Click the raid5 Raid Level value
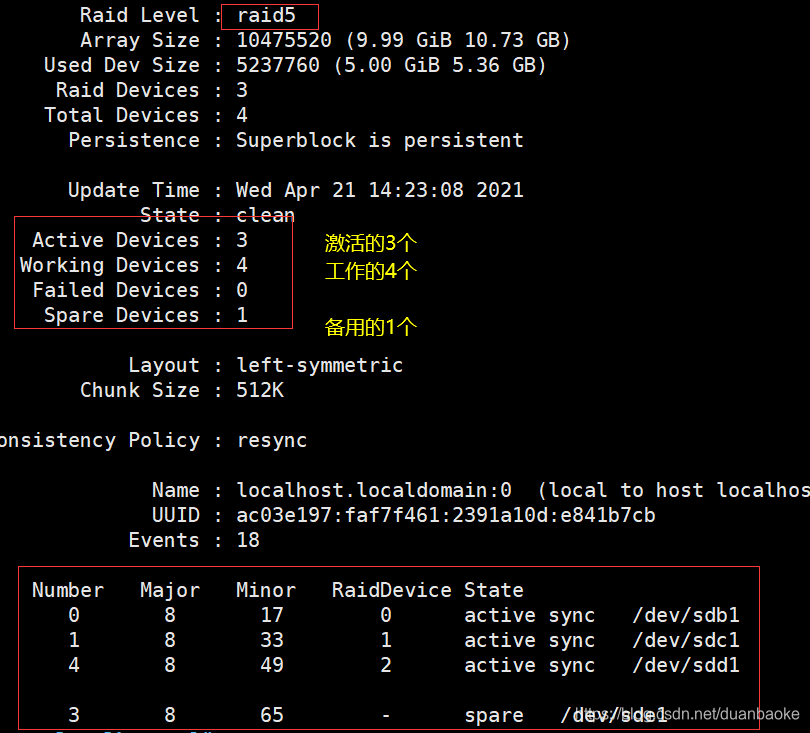Image resolution: width=810 pixels, height=733 pixels. (x=266, y=15)
